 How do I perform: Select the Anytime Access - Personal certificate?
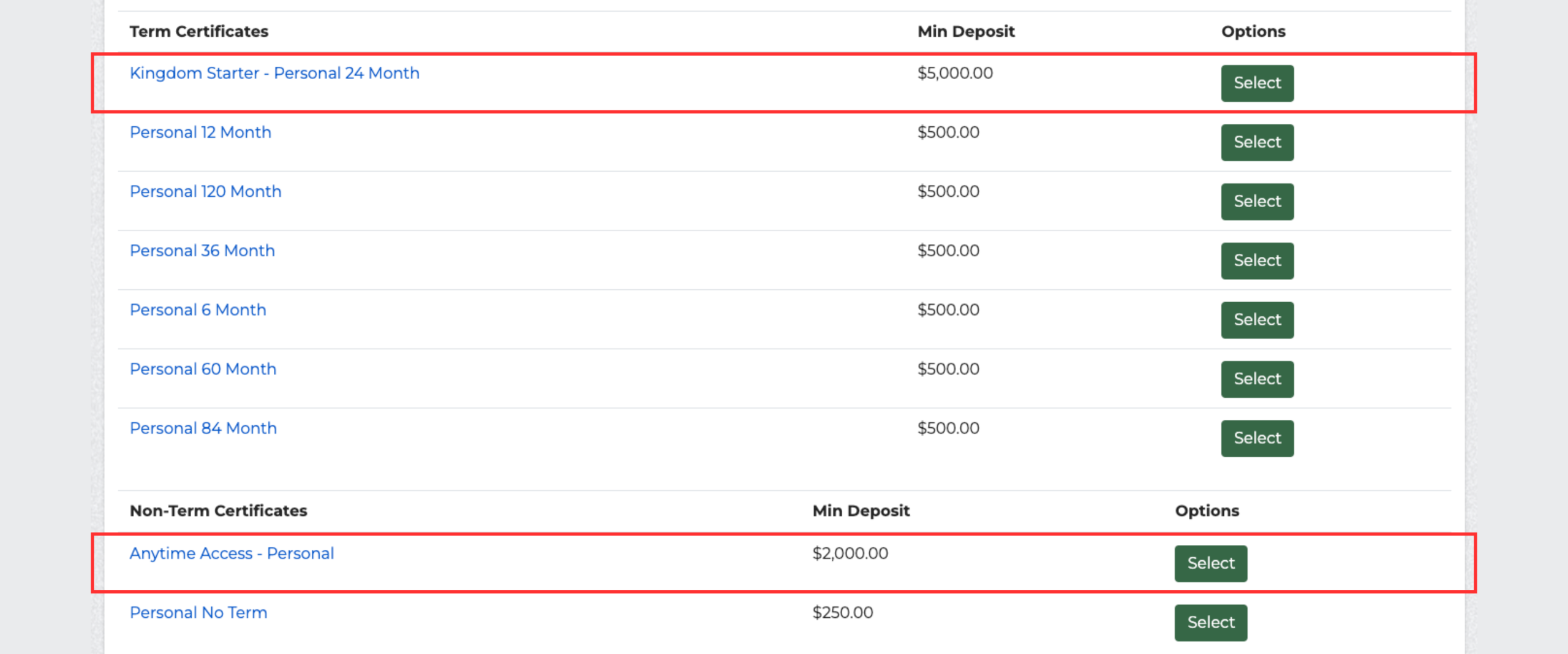point(1210,563)
